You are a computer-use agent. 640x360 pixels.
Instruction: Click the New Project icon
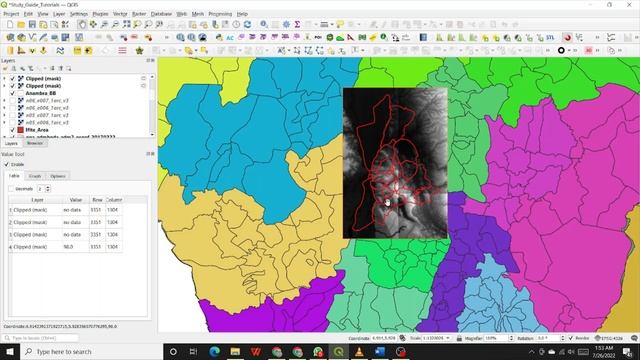(10, 24)
